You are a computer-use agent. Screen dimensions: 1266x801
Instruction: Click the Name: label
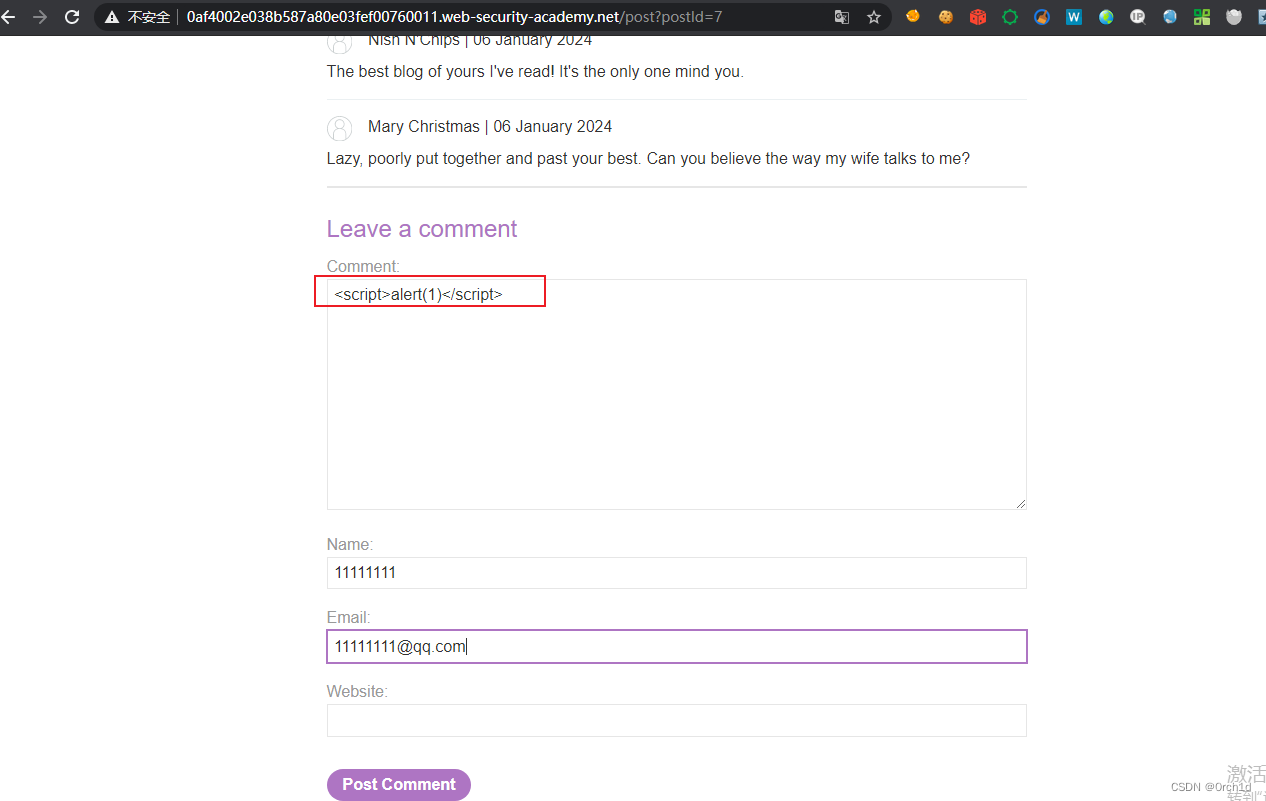tap(350, 545)
